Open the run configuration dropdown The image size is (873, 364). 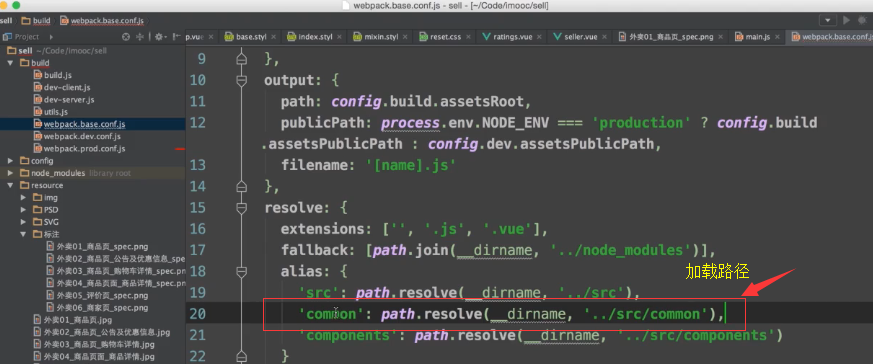[x=828, y=20]
